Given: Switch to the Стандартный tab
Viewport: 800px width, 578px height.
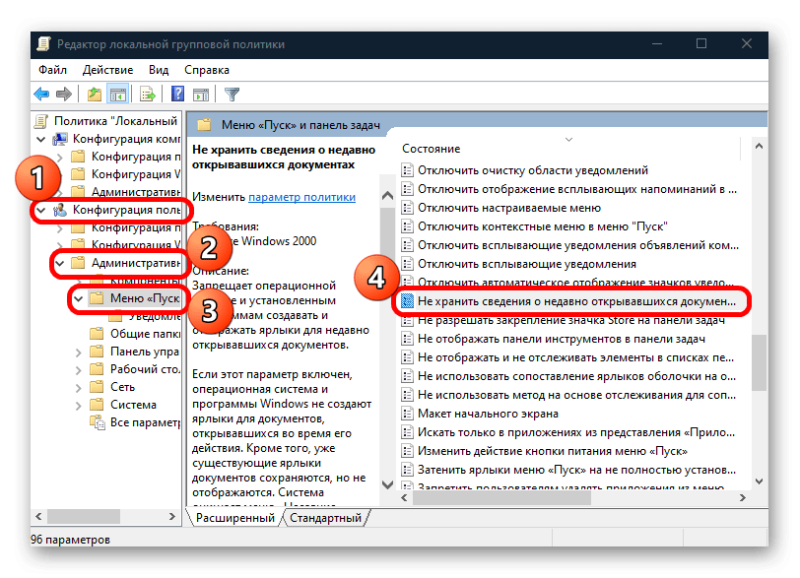Looking at the screenshot, I should click(326, 518).
